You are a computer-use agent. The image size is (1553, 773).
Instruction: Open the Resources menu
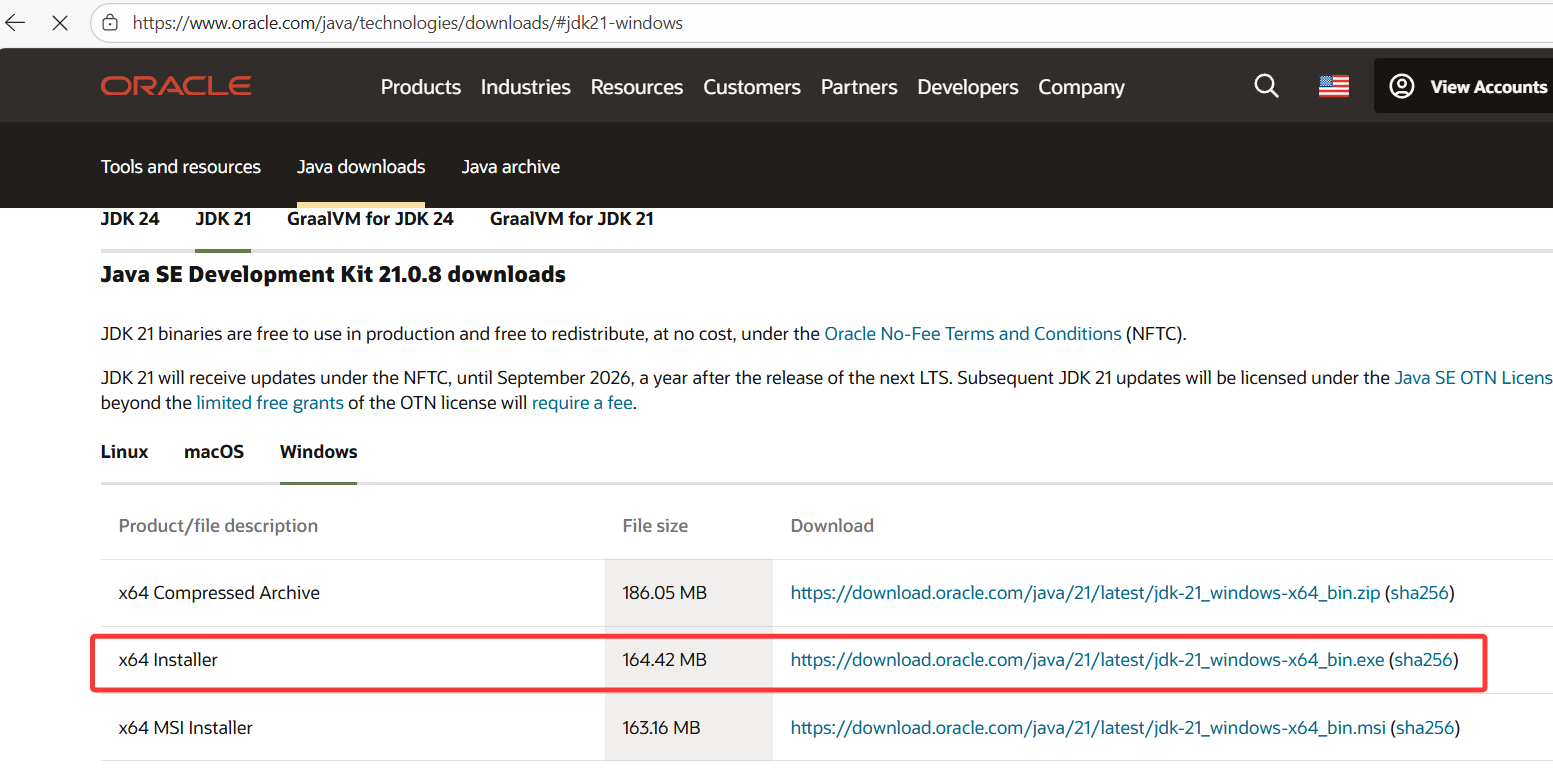[x=637, y=87]
